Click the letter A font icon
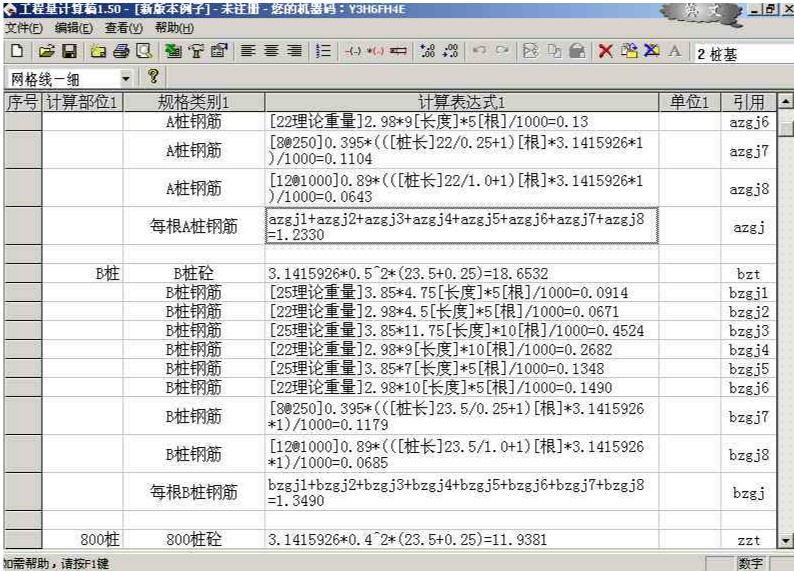Viewport: 794px width, 571px height. tap(674, 51)
